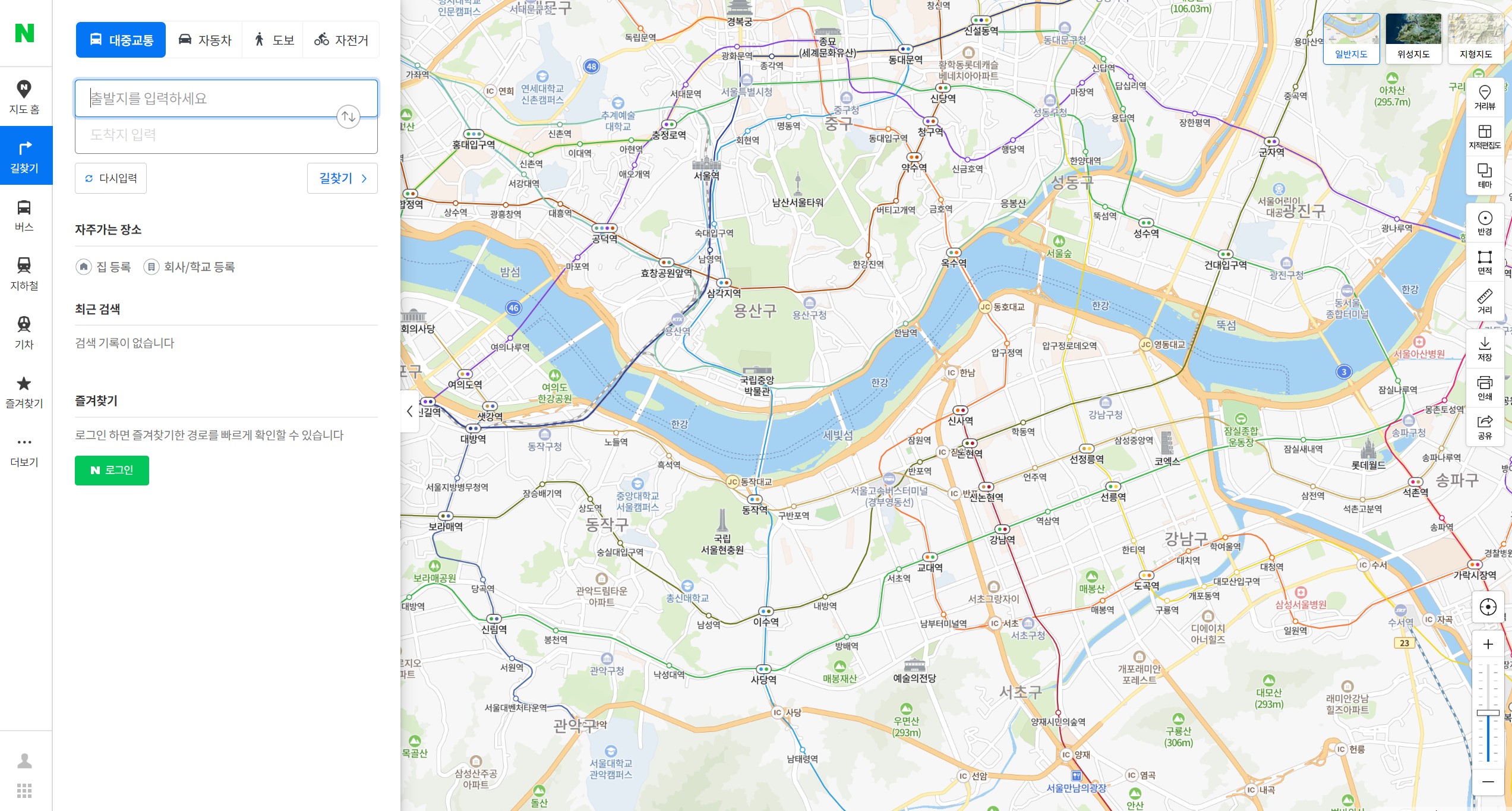Collapse the left side panel arrow
The image size is (1512, 811).
click(x=409, y=411)
